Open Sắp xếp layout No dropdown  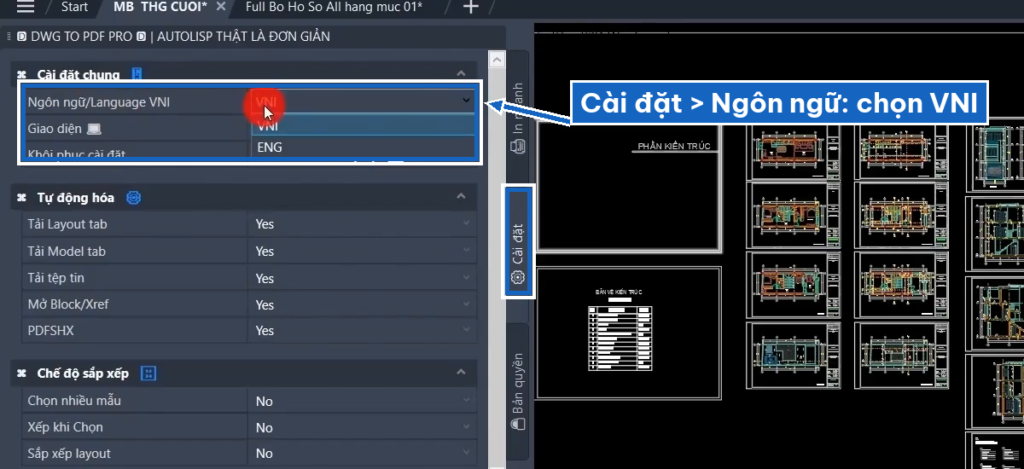click(x=362, y=453)
